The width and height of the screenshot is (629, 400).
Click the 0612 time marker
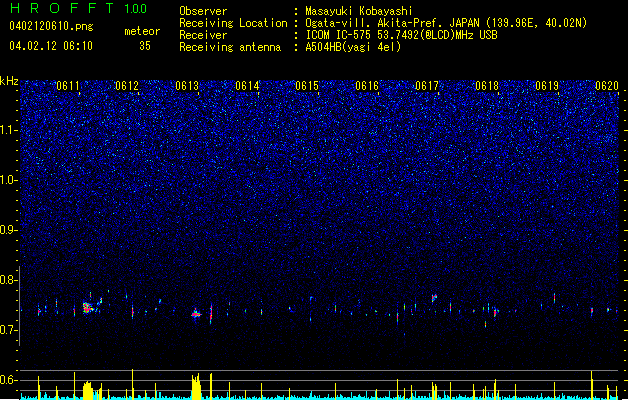pos(127,86)
